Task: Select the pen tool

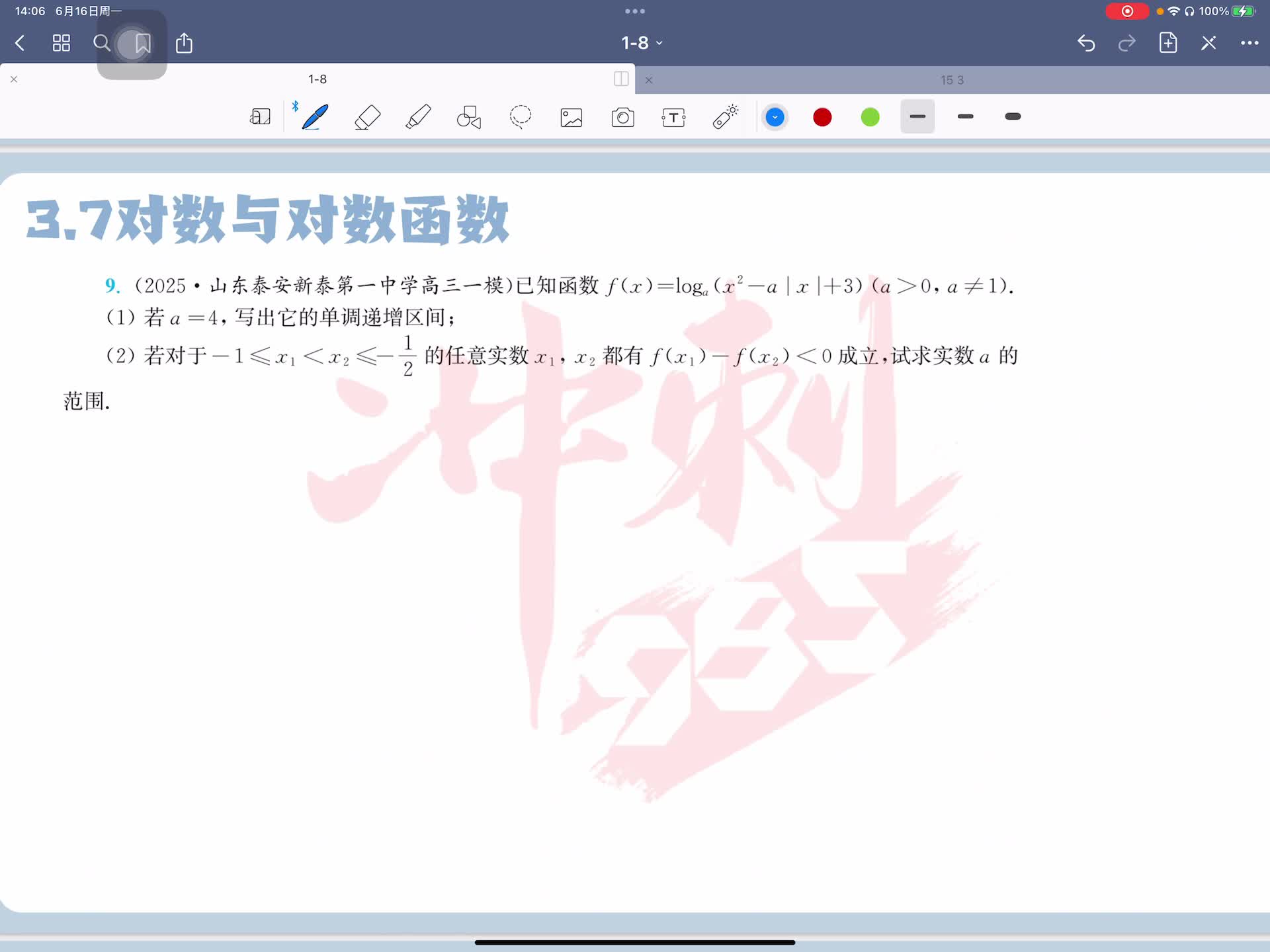Action: [315, 117]
